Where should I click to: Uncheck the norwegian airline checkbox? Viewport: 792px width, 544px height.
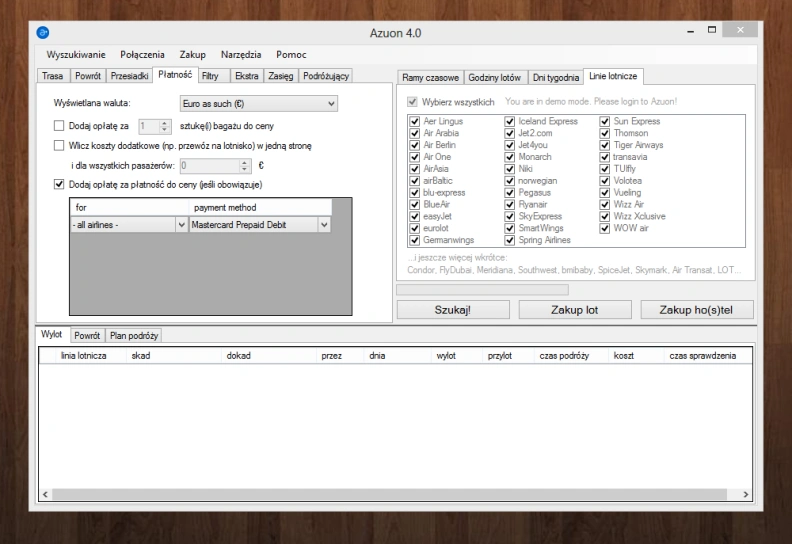pyautogui.click(x=510, y=181)
